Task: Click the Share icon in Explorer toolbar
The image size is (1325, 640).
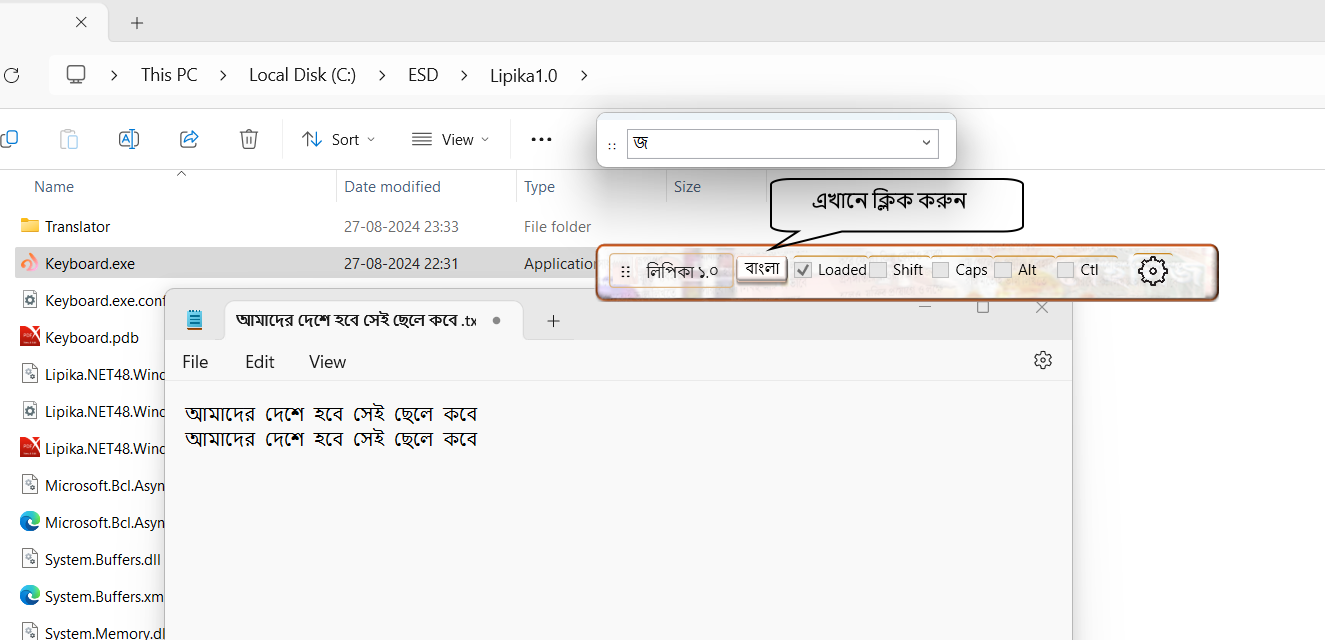Action: click(189, 139)
